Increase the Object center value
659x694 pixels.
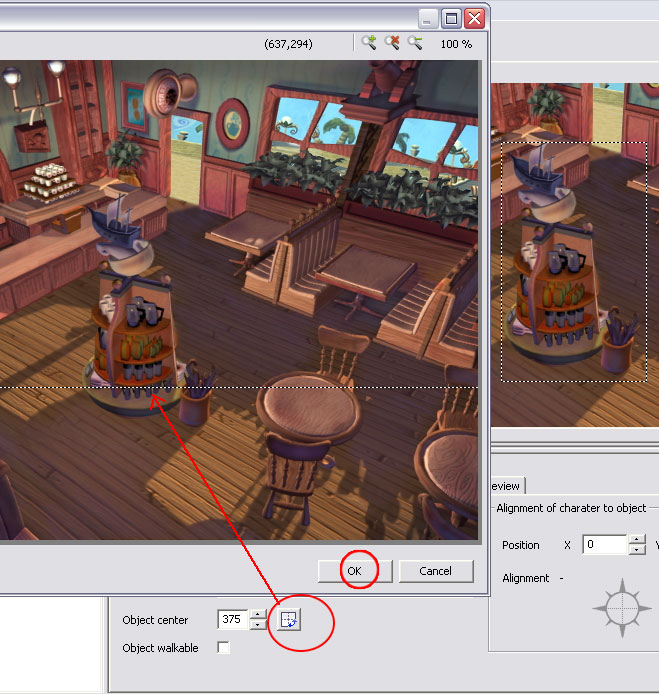coord(258,614)
